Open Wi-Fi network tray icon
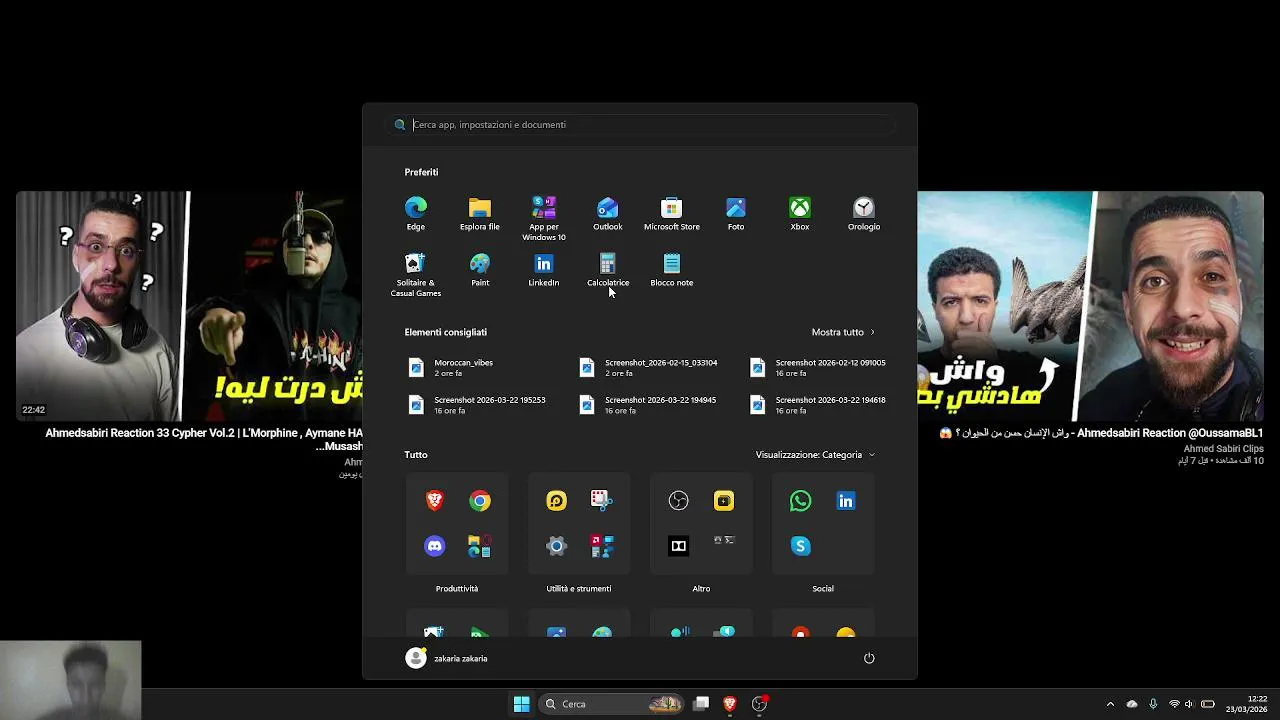 1174,704
